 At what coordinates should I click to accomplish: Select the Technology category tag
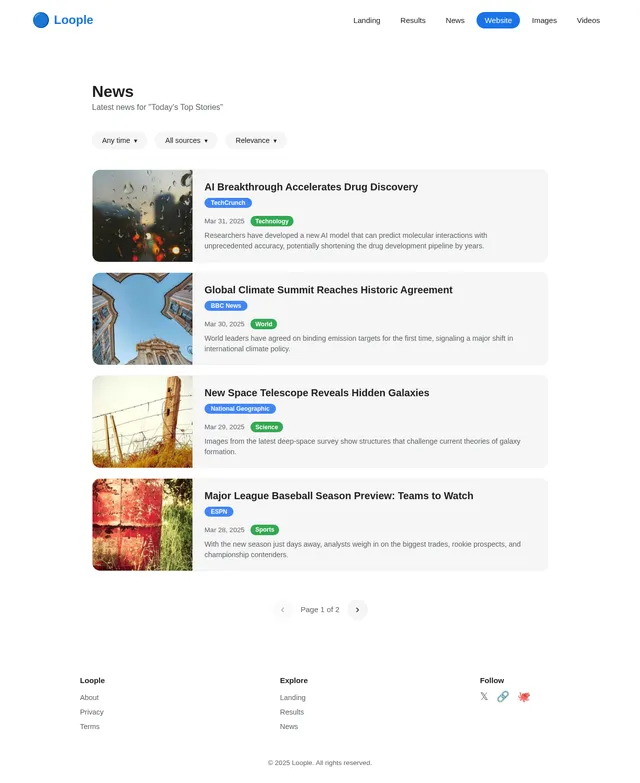click(x=272, y=221)
